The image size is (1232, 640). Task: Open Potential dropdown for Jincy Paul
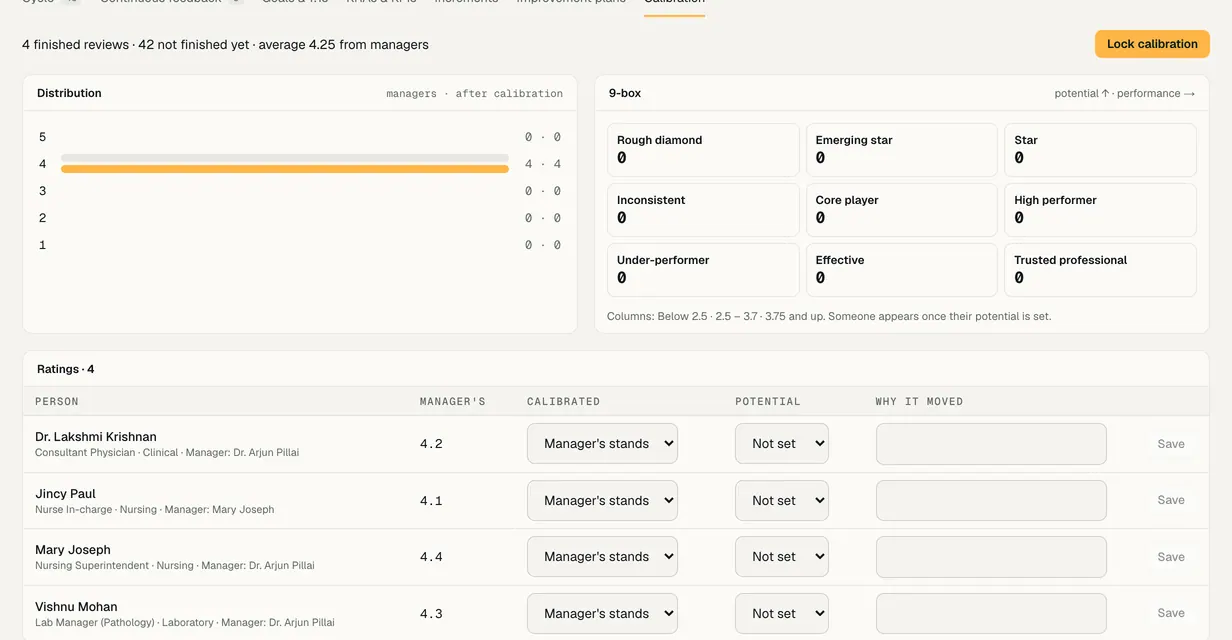tap(782, 500)
